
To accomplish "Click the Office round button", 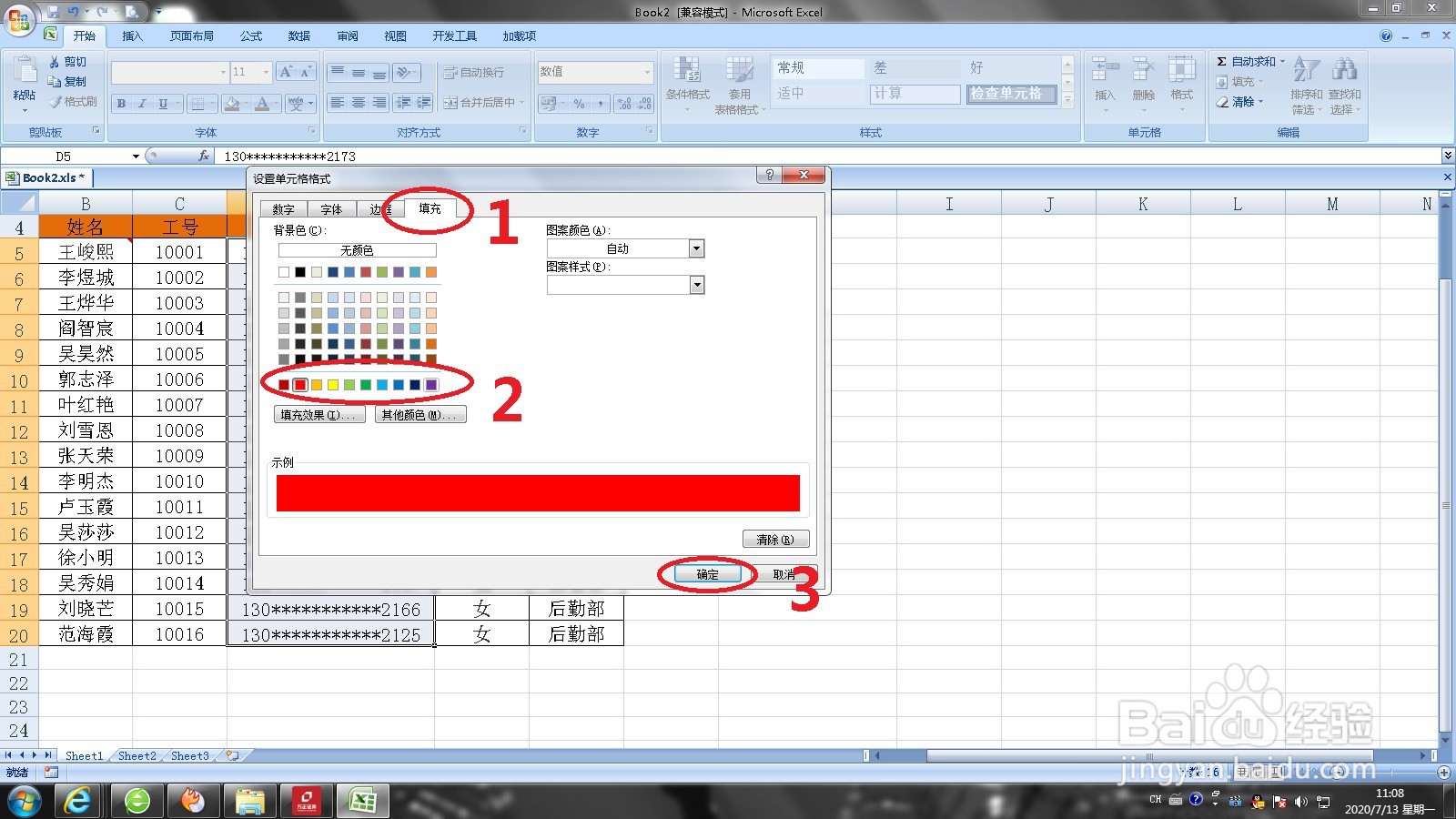I will coord(20,20).
